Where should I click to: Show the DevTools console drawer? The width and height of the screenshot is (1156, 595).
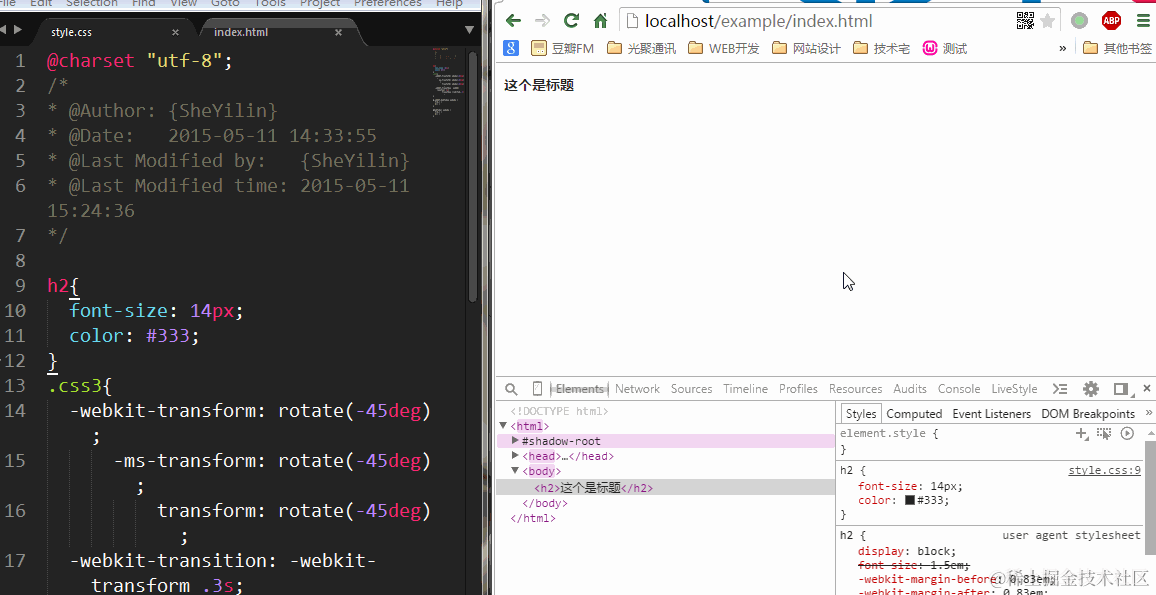[x=1060, y=389]
